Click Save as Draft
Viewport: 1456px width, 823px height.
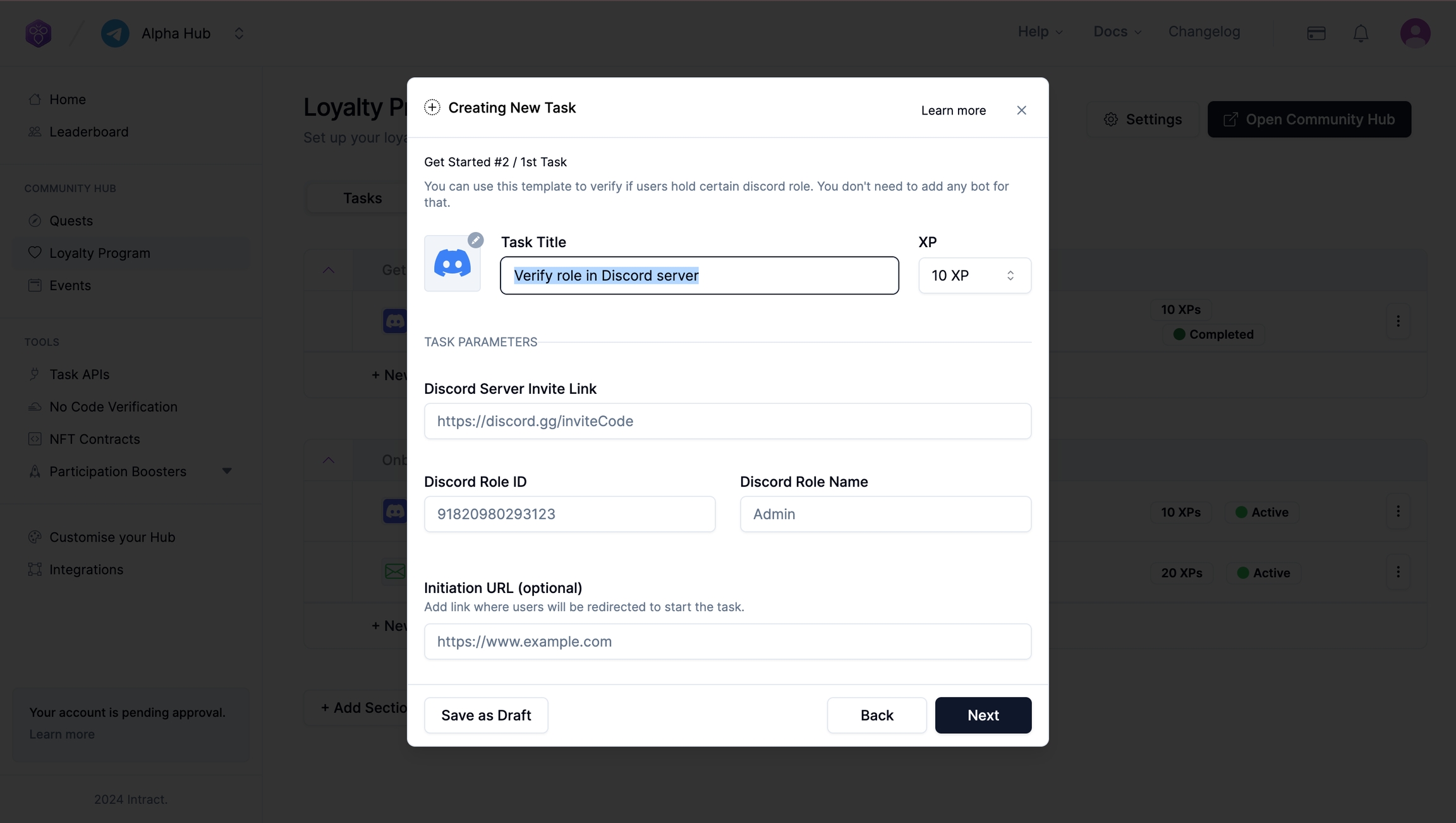(x=486, y=715)
